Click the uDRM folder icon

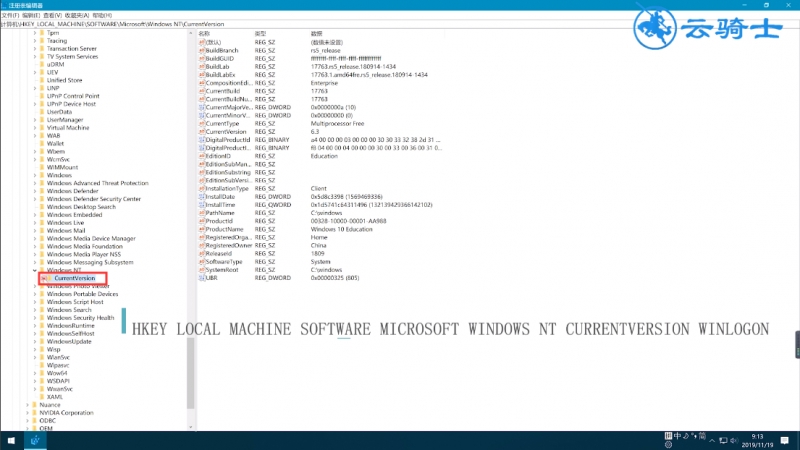tap(42, 64)
